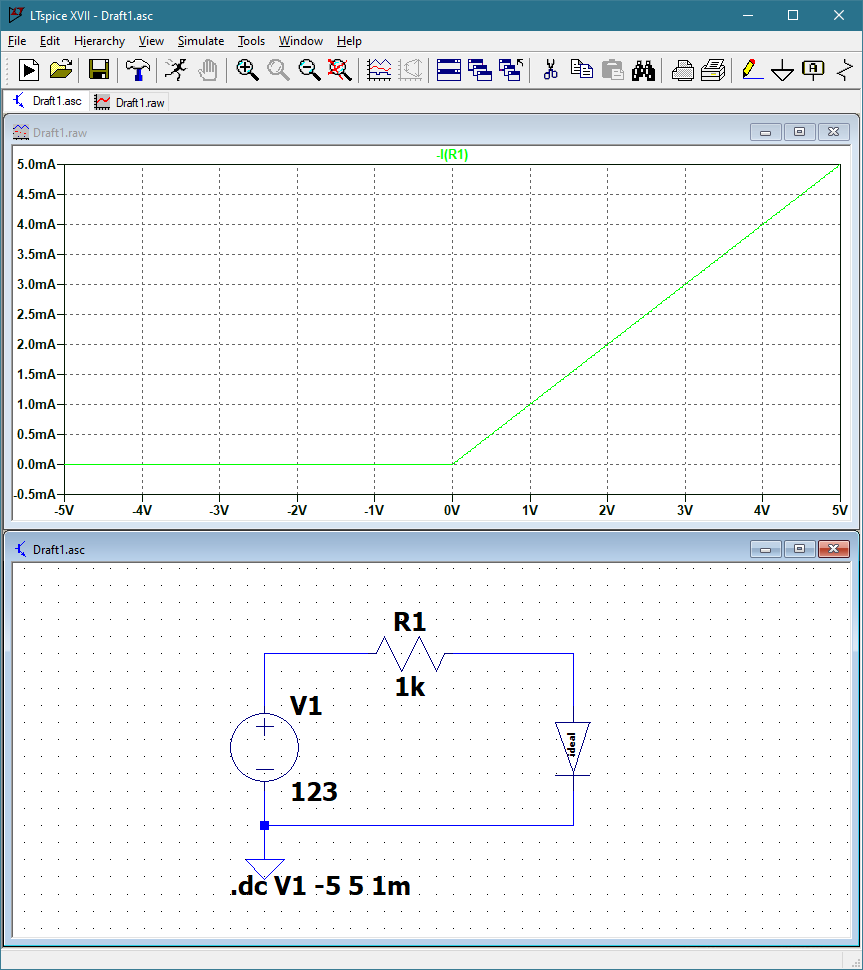Open the File menu
Viewport: 863px width, 970px height.
(17, 41)
